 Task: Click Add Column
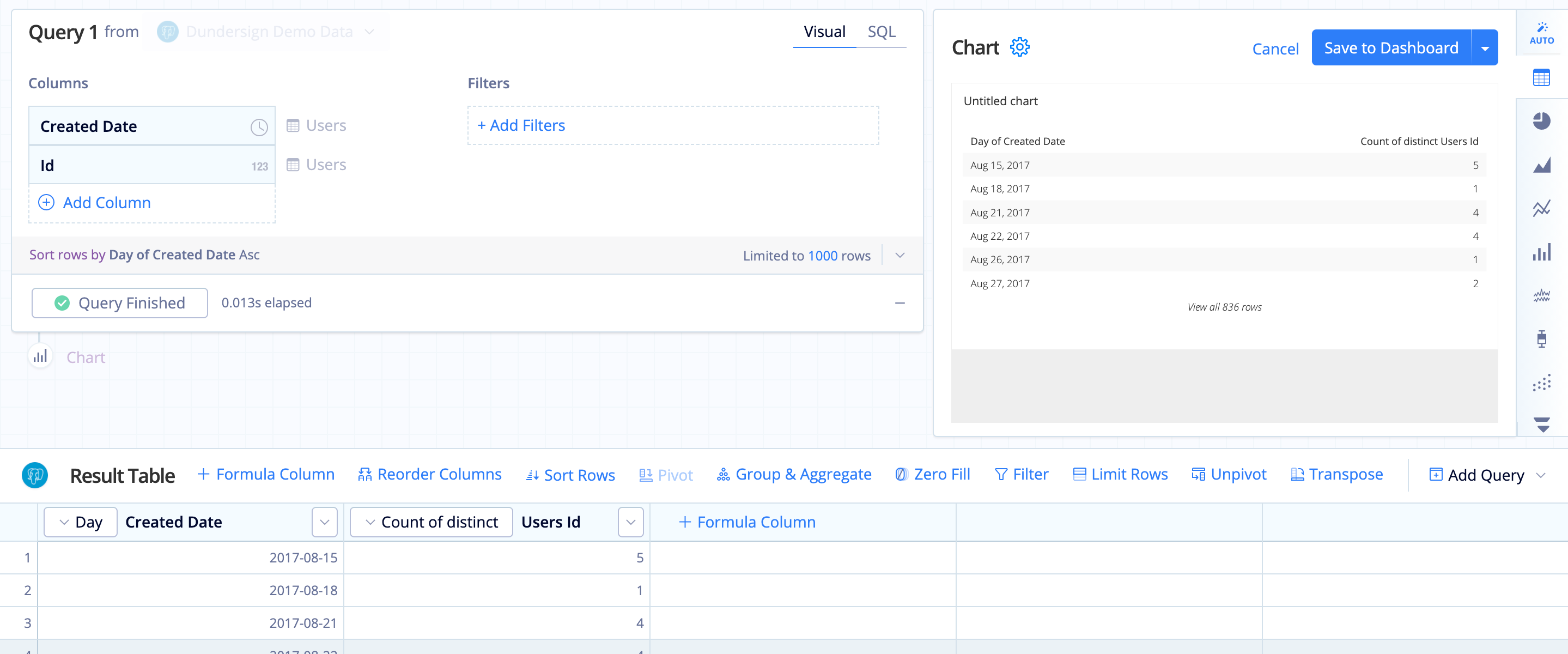point(107,202)
